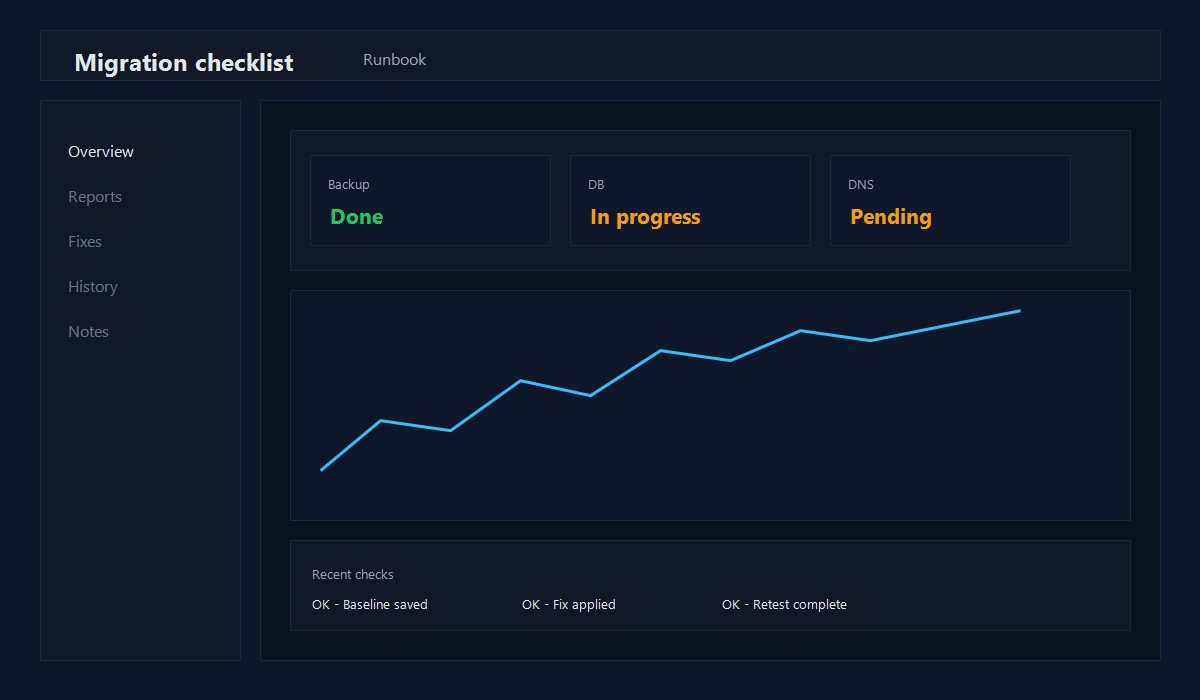1200x700 pixels.
Task: Click the Recent checks heading
Action: (x=353, y=575)
